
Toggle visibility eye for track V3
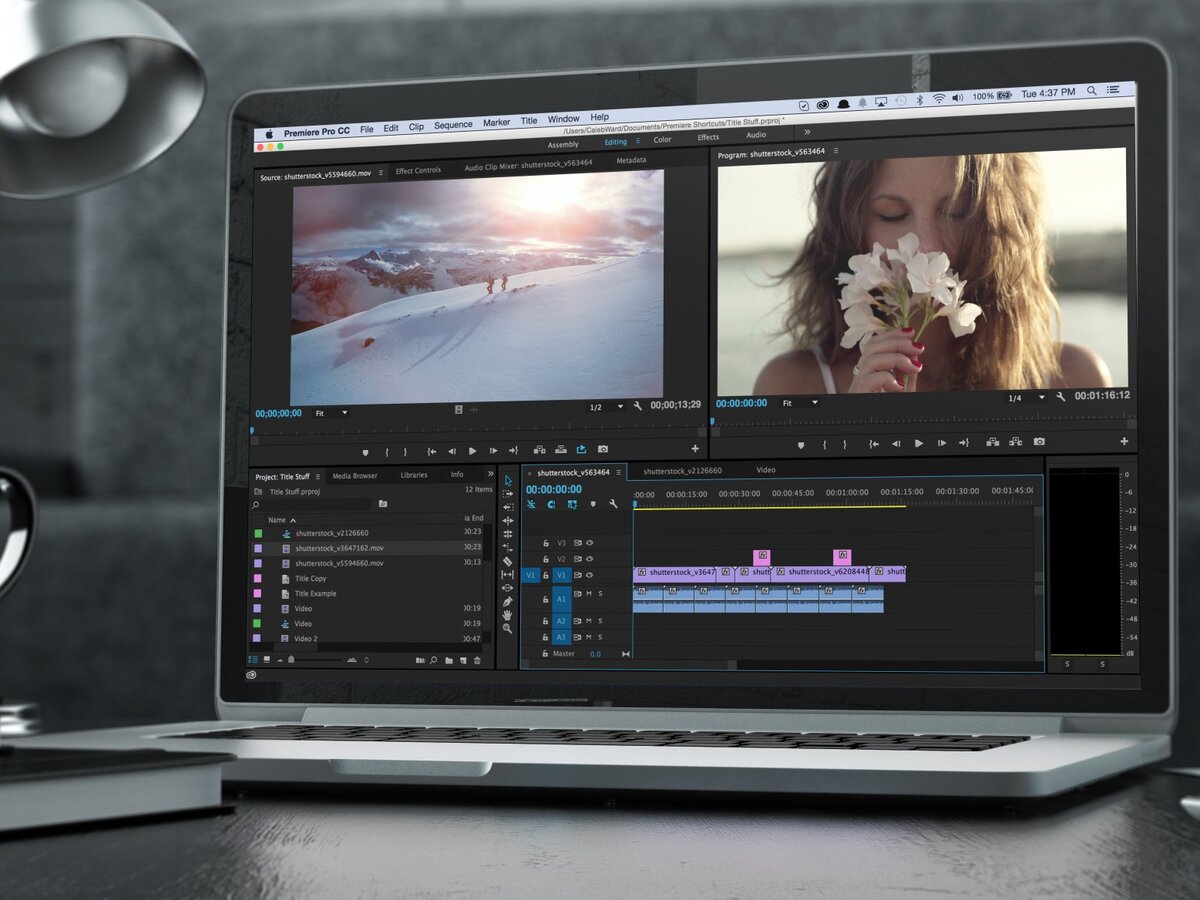click(589, 543)
